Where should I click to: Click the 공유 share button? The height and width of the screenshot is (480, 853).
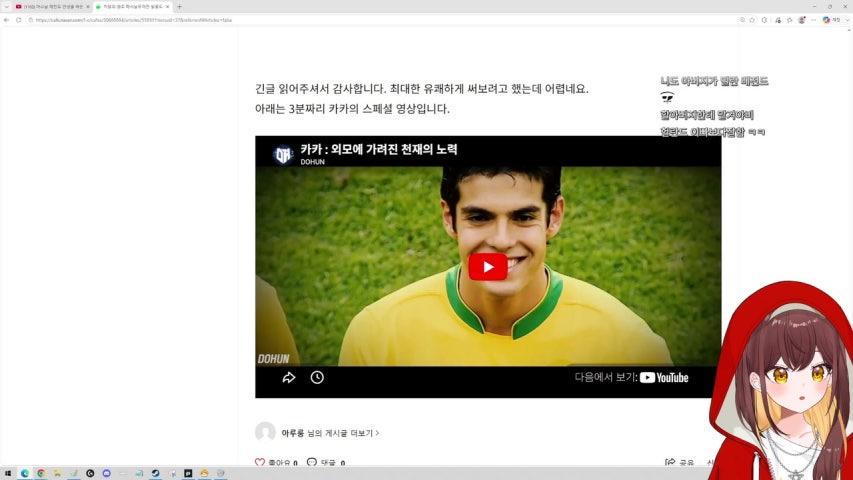click(679, 463)
